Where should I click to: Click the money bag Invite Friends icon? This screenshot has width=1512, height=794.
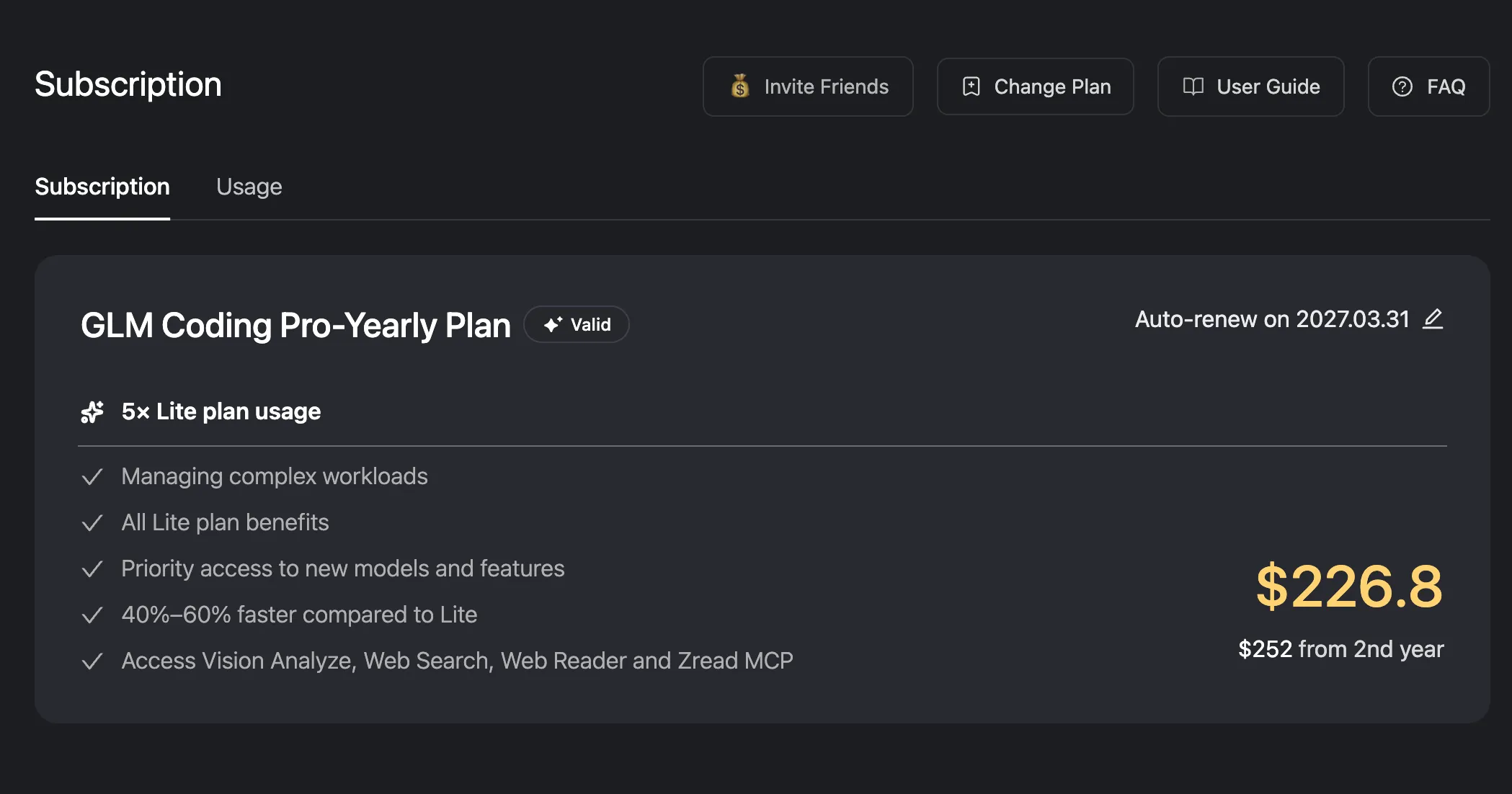740,86
